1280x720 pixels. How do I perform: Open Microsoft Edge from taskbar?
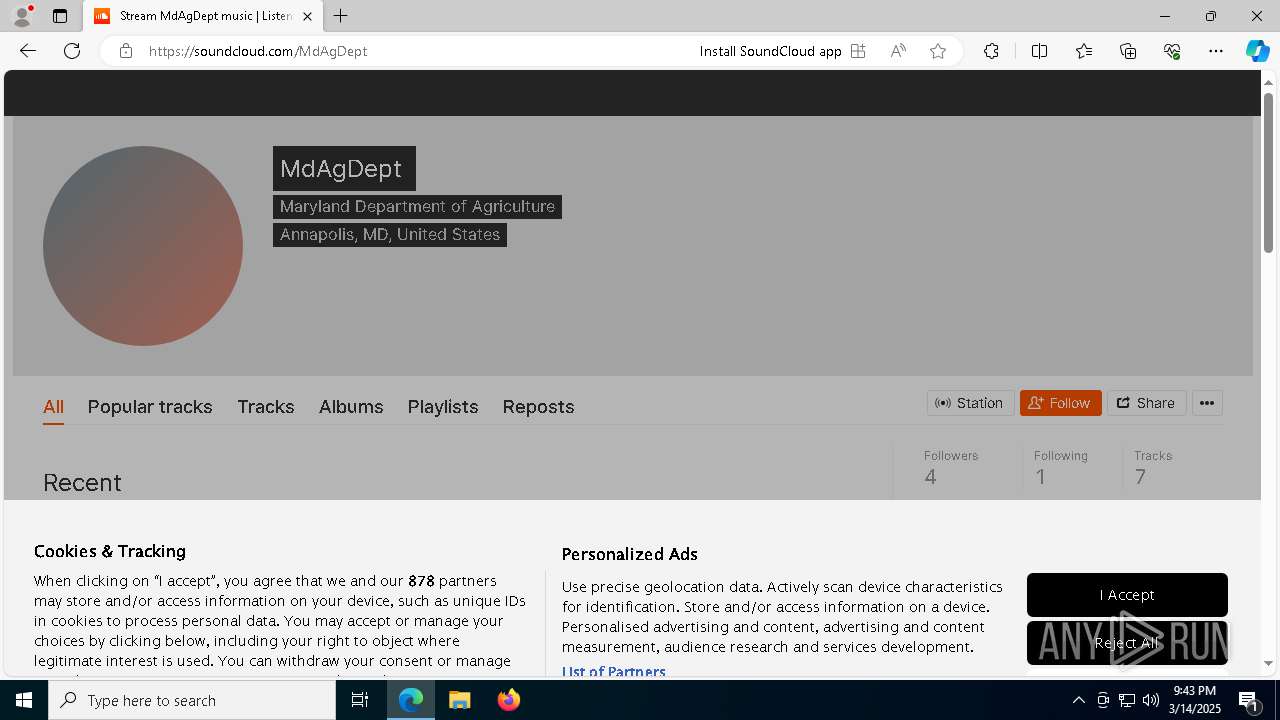(x=411, y=700)
